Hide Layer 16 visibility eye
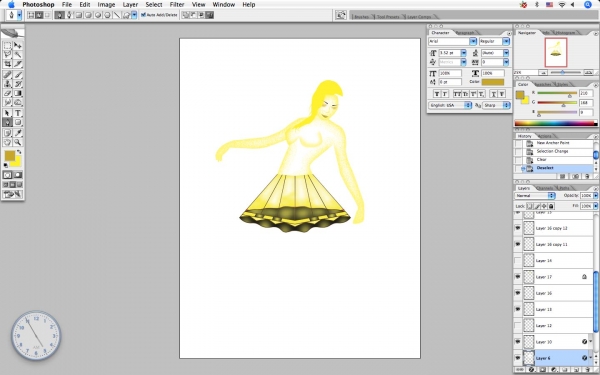Viewport: 600px width, 375px height. click(518, 293)
